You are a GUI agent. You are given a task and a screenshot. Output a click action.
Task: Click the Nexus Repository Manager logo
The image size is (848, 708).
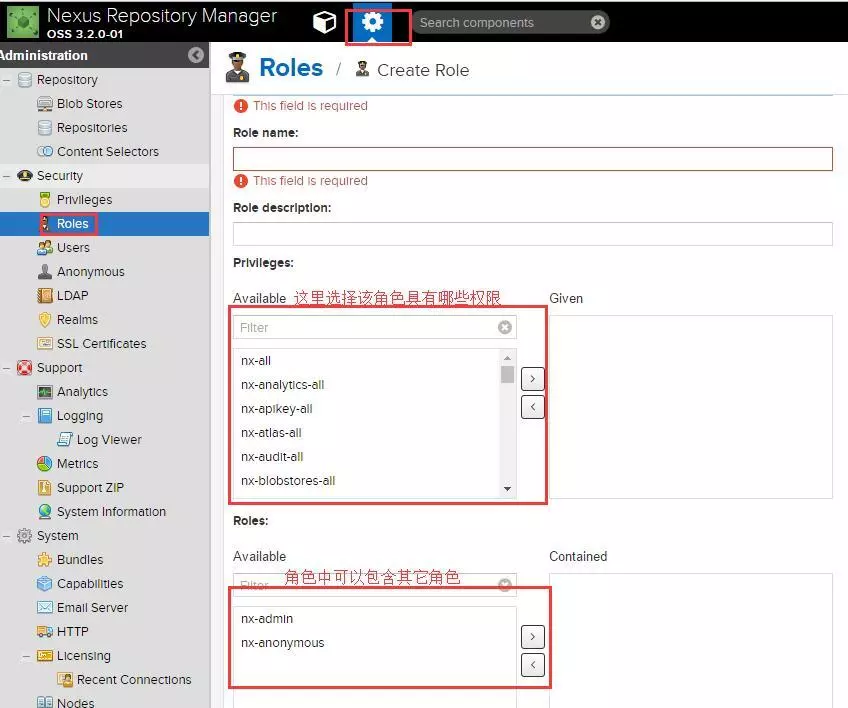point(23,22)
